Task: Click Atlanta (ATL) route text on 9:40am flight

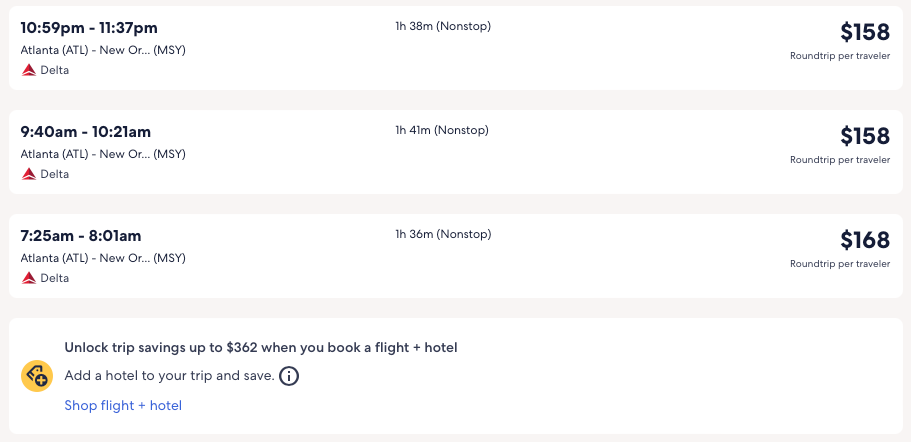Action: tap(103, 154)
